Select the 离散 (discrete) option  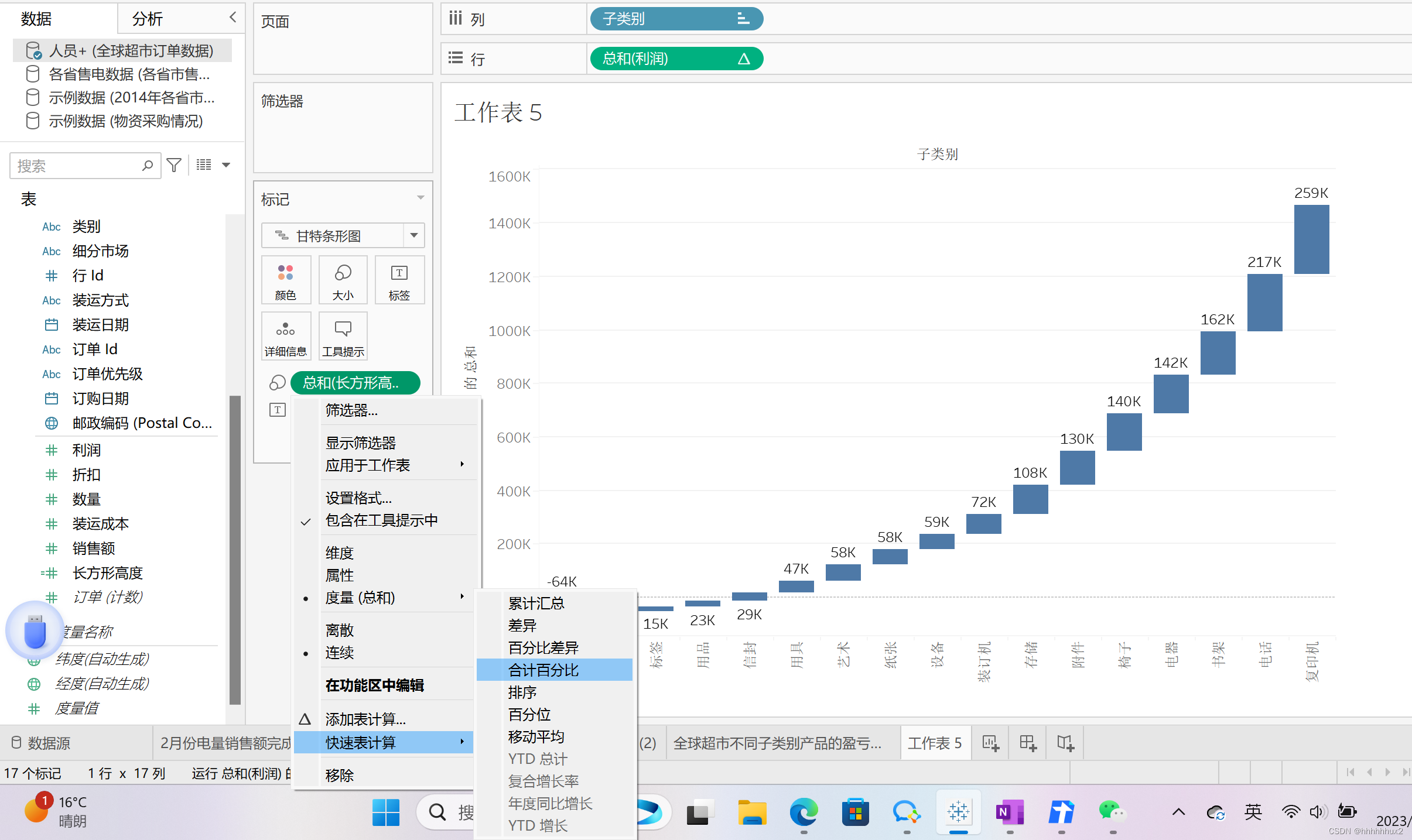click(x=340, y=630)
